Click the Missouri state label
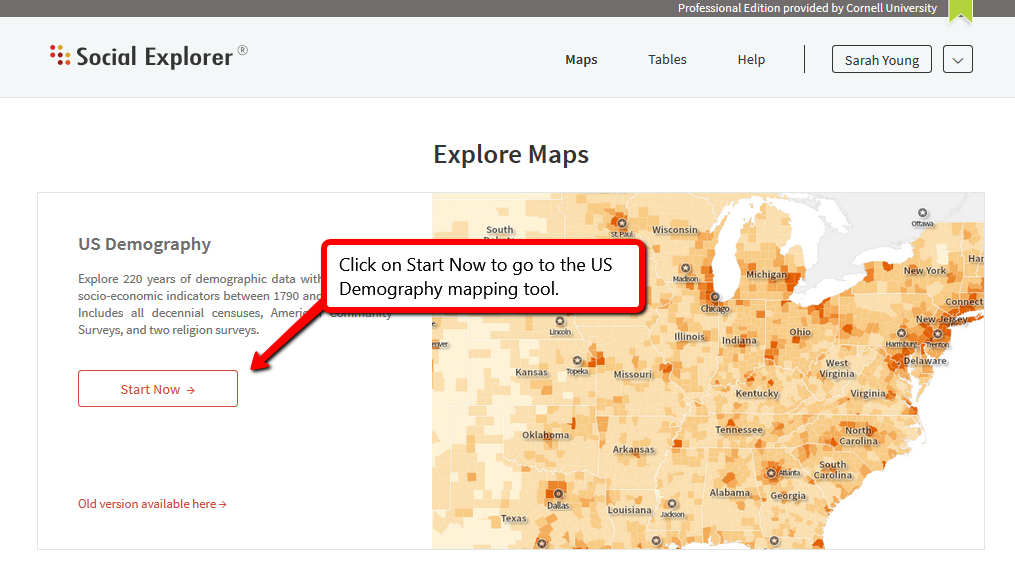Screen dimensions: 1015x564 point(632,374)
